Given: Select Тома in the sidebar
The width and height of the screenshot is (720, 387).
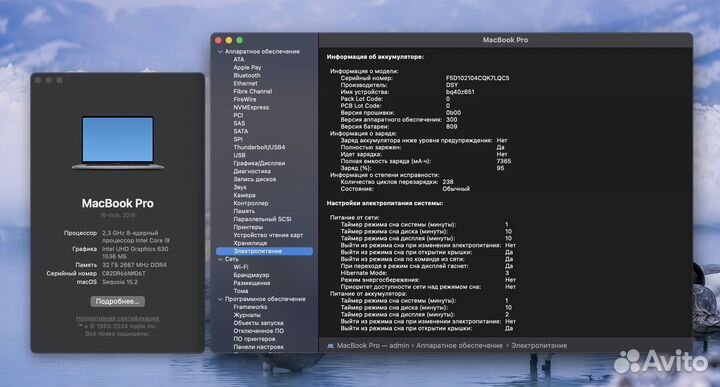Looking at the screenshot, I should click(x=241, y=291).
